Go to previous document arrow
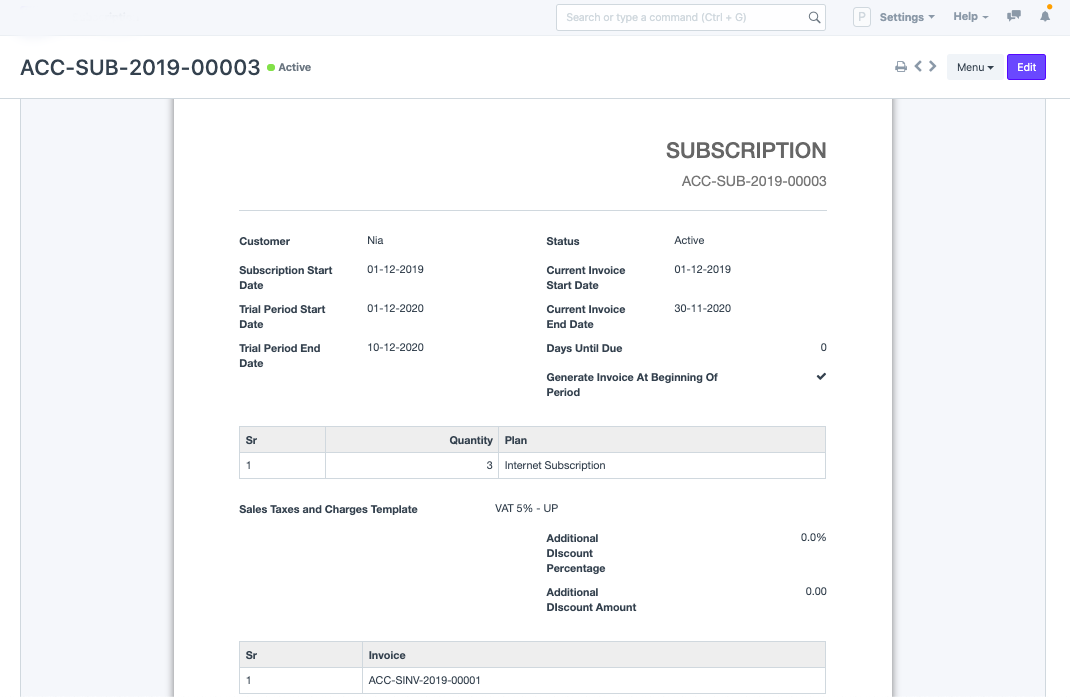The height and width of the screenshot is (697, 1070). pos(918,67)
